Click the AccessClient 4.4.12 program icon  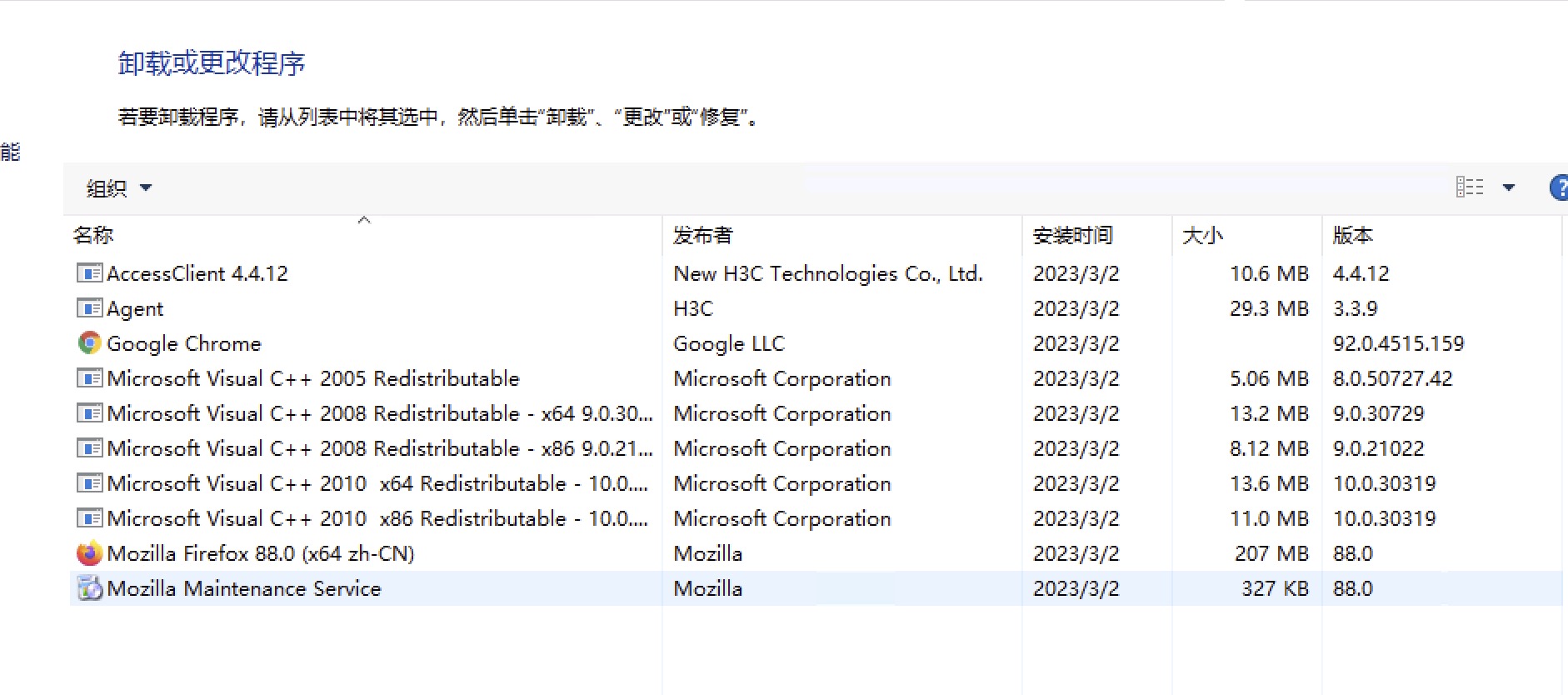click(x=89, y=273)
